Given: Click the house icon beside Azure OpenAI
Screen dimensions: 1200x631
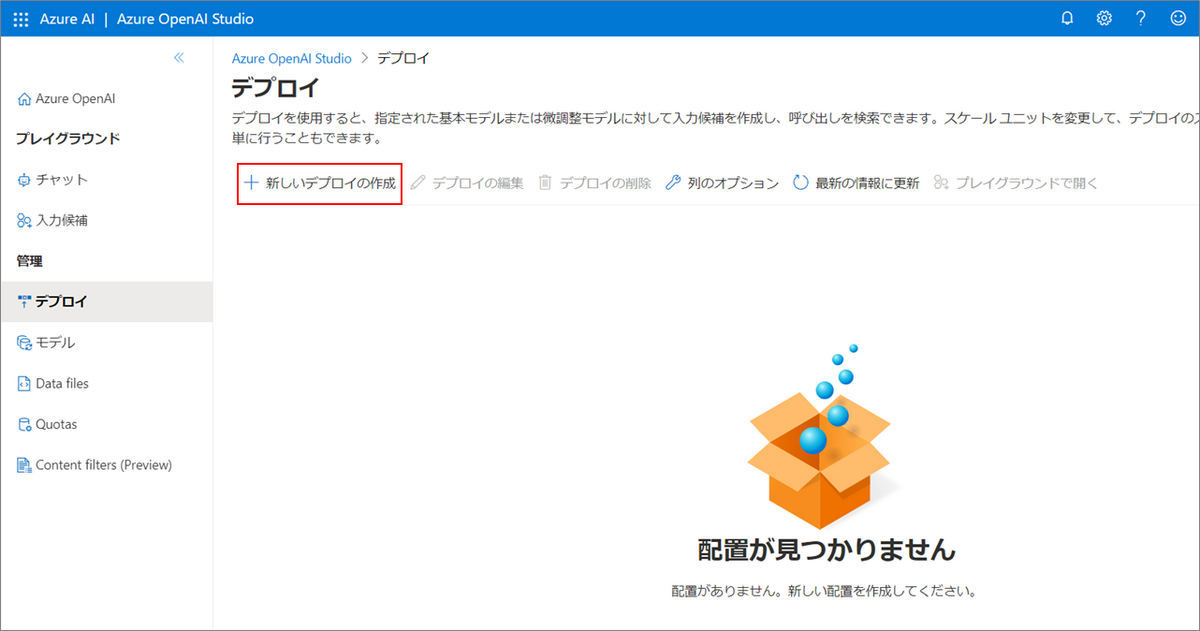Looking at the screenshot, I should tap(25, 99).
